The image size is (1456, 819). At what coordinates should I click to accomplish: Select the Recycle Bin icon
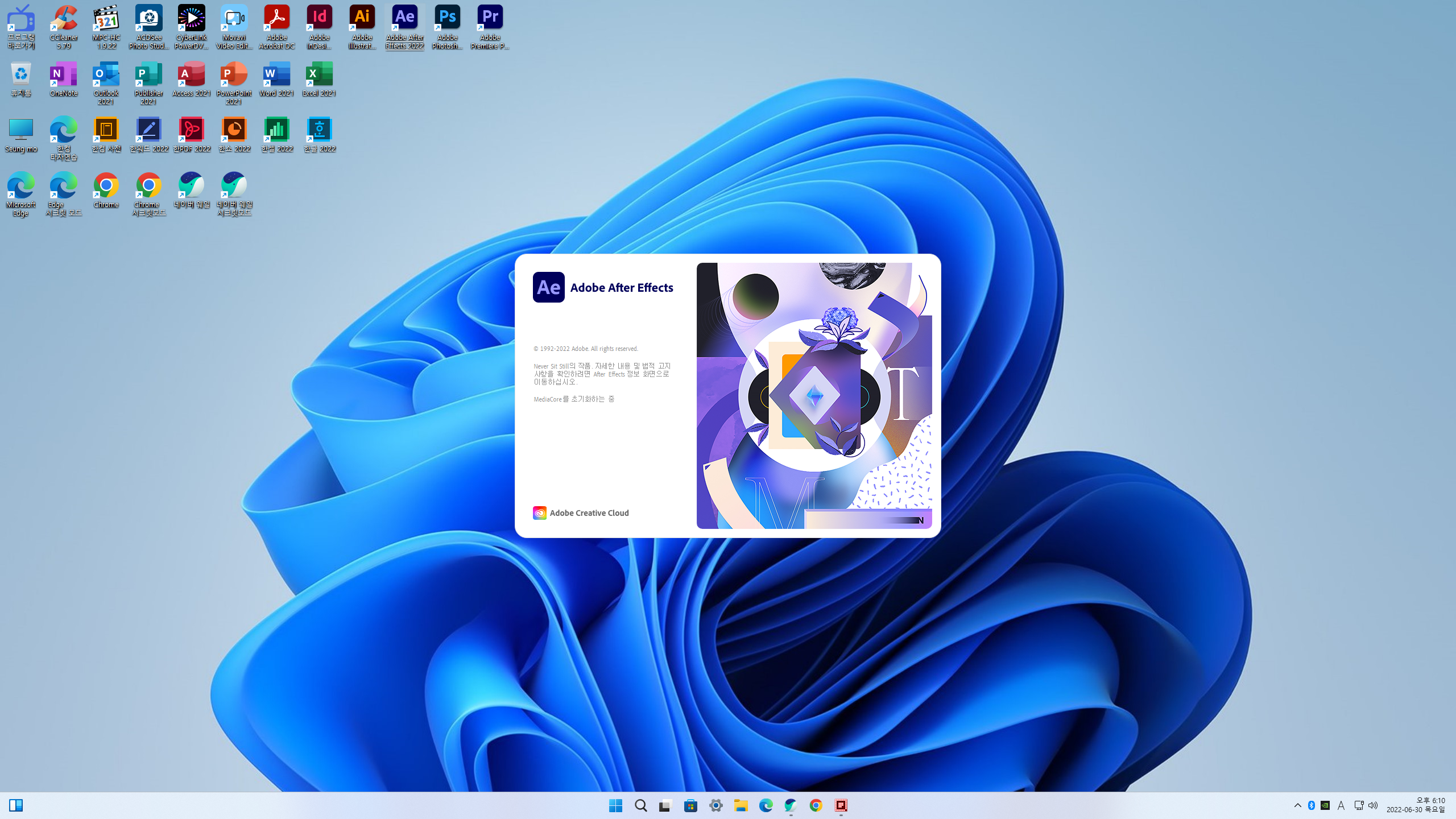pyautogui.click(x=20, y=80)
